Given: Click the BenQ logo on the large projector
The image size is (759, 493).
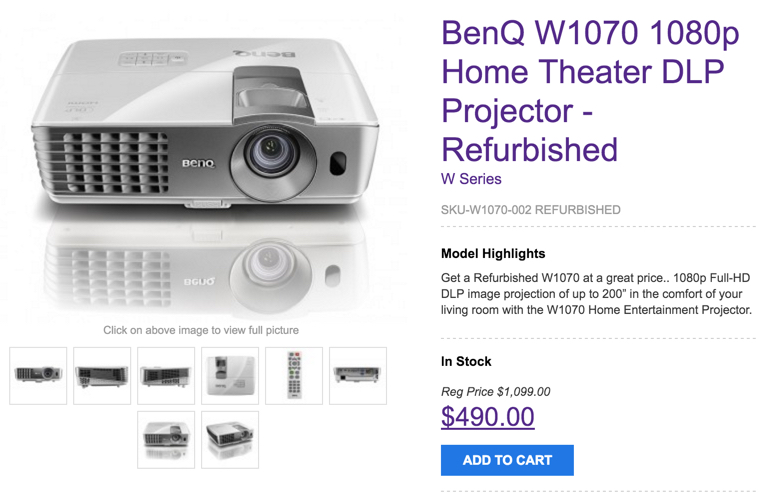Looking at the screenshot, I should click(x=197, y=162).
